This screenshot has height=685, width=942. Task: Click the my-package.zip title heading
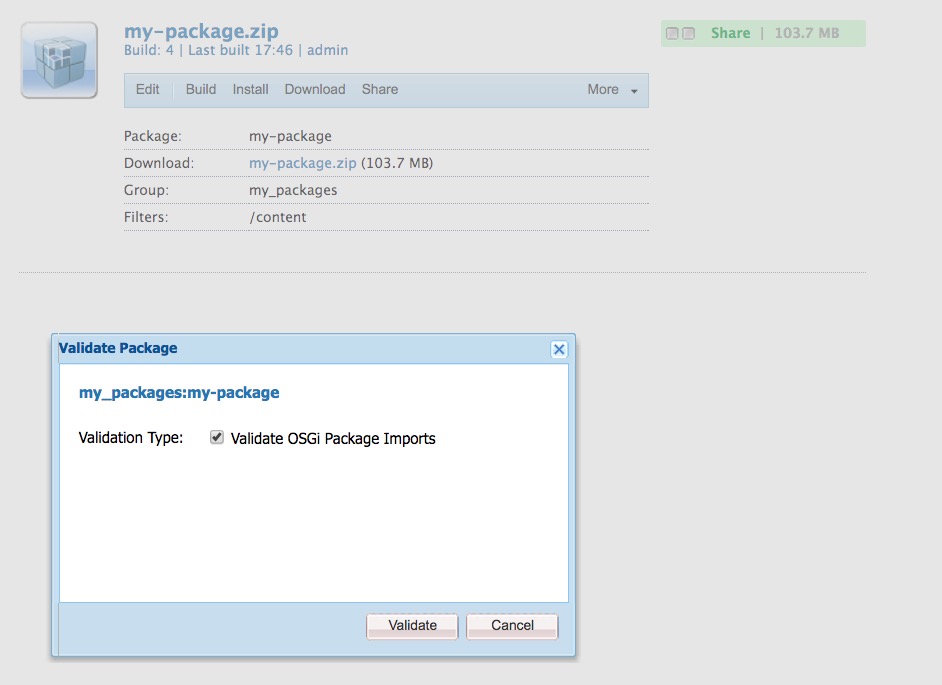(x=201, y=32)
